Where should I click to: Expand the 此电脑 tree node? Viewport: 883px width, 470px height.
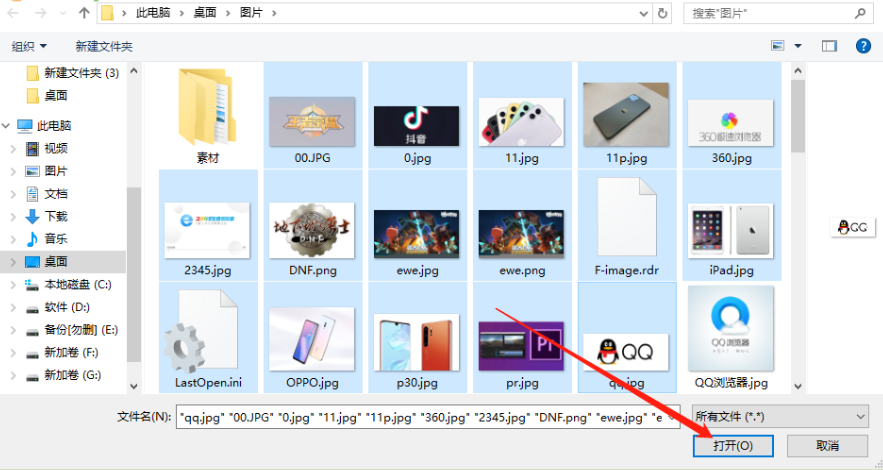click(x=9, y=126)
